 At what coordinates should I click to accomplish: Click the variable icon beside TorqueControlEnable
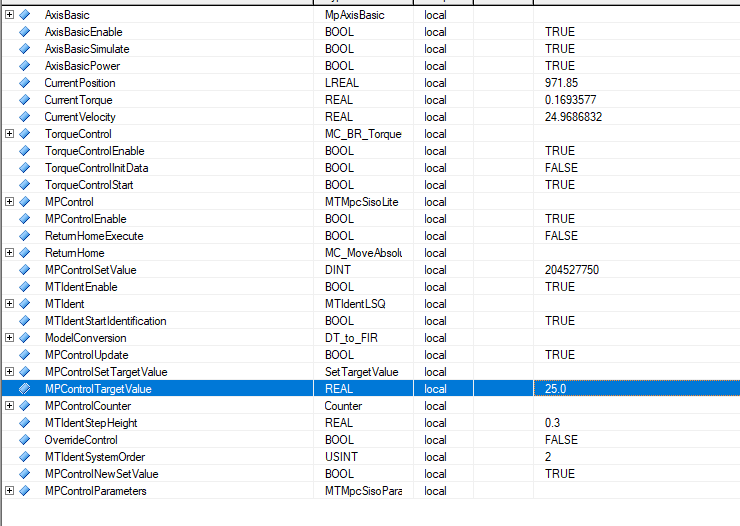(25, 150)
